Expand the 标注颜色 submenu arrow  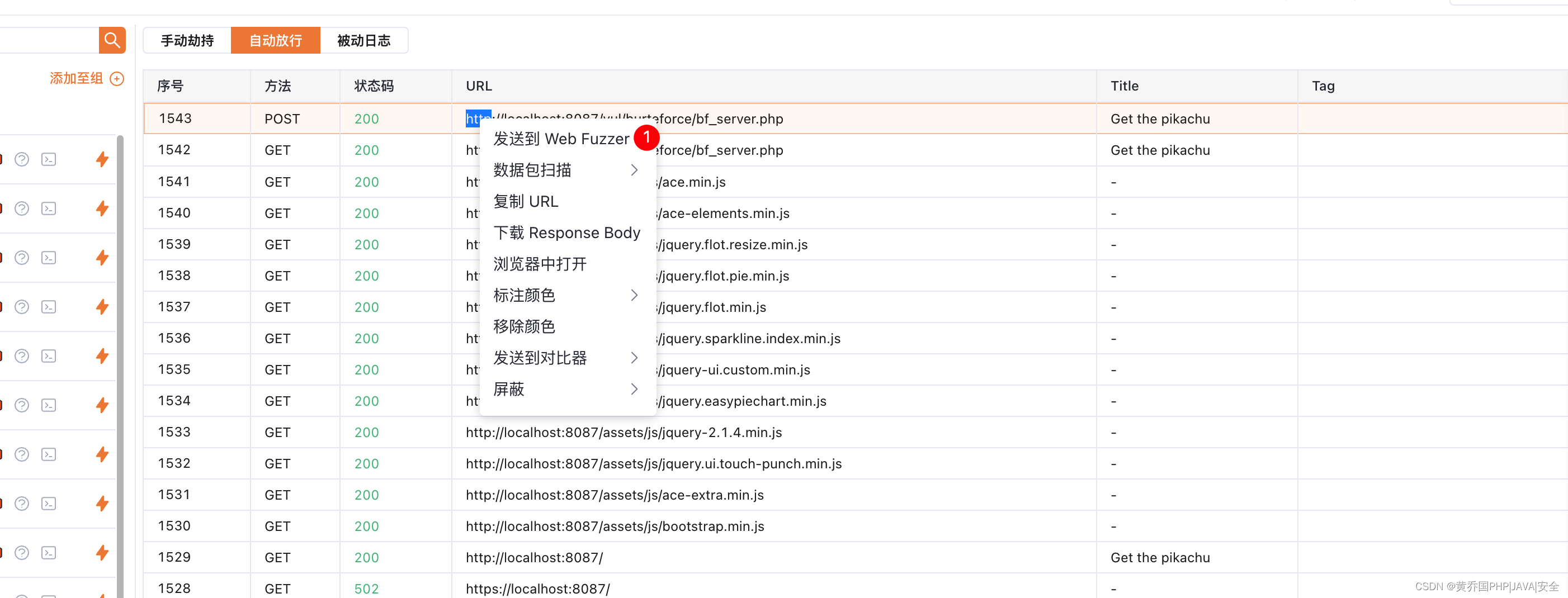634,296
